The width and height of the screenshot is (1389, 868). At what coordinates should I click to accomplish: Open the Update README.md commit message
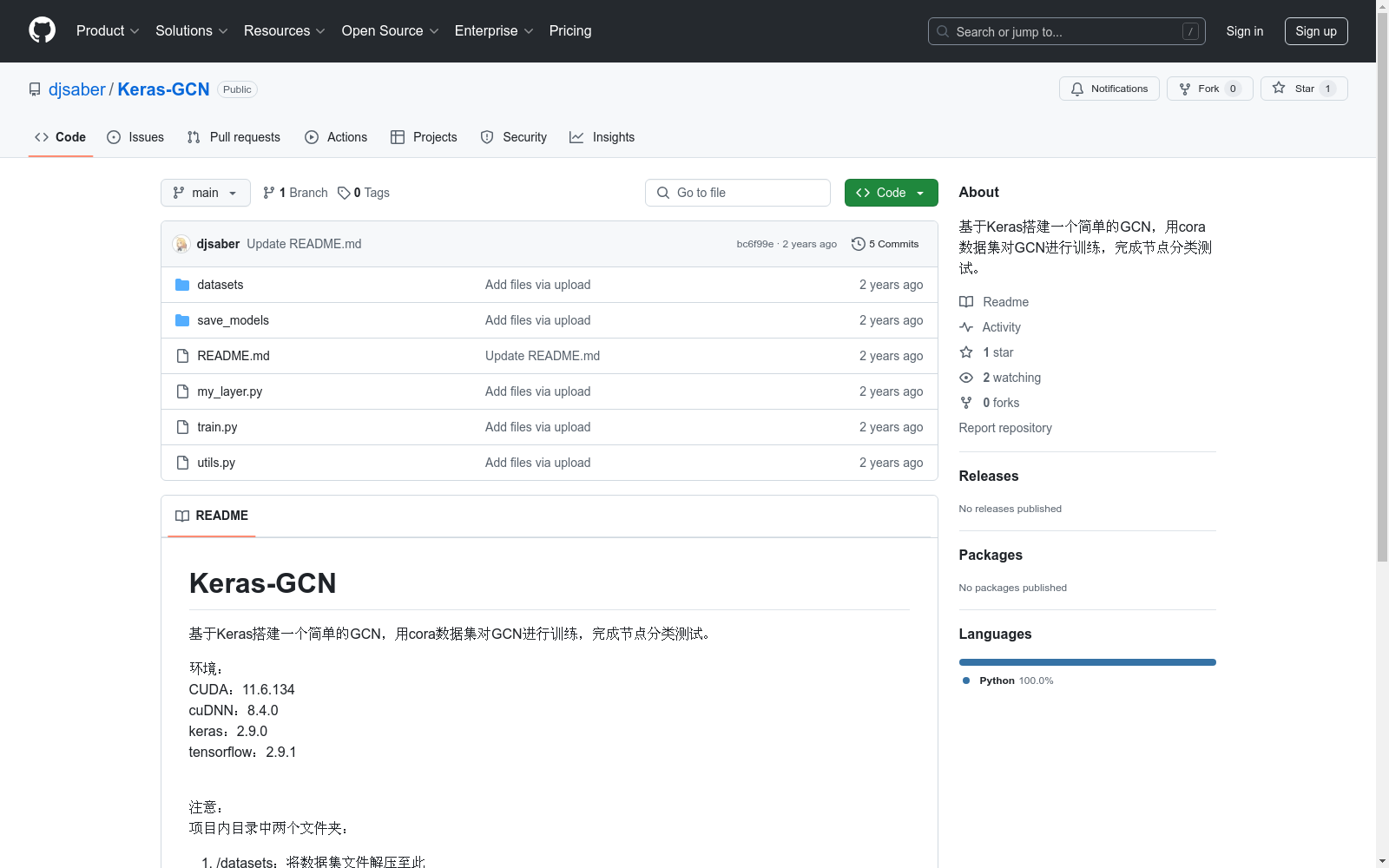point(304,244)
